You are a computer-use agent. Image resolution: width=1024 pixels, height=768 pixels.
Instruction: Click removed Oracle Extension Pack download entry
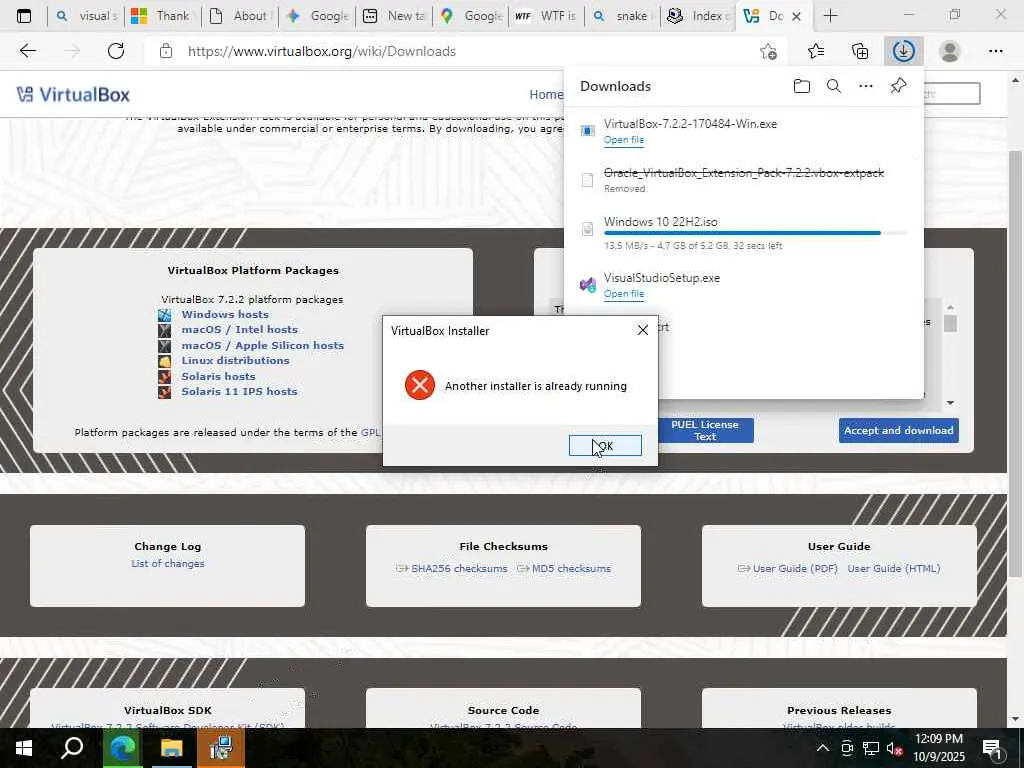743,180
